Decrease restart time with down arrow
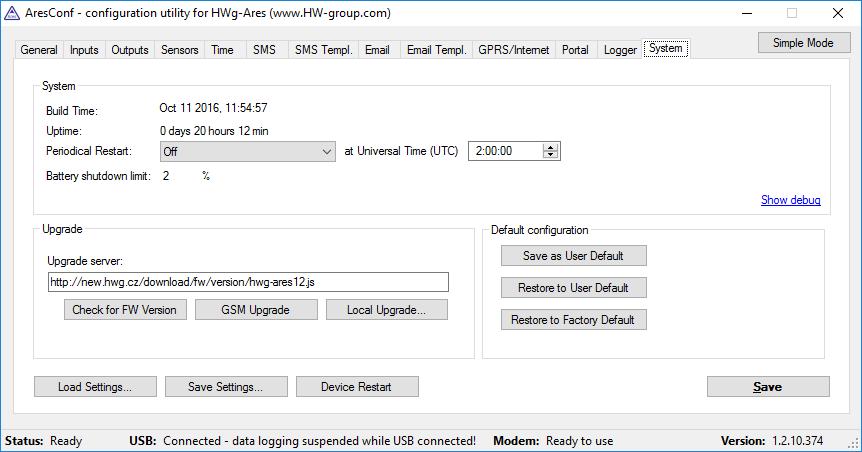Image resolution: width=862 pixels, height=452 pixels. [x=550, y=155]
